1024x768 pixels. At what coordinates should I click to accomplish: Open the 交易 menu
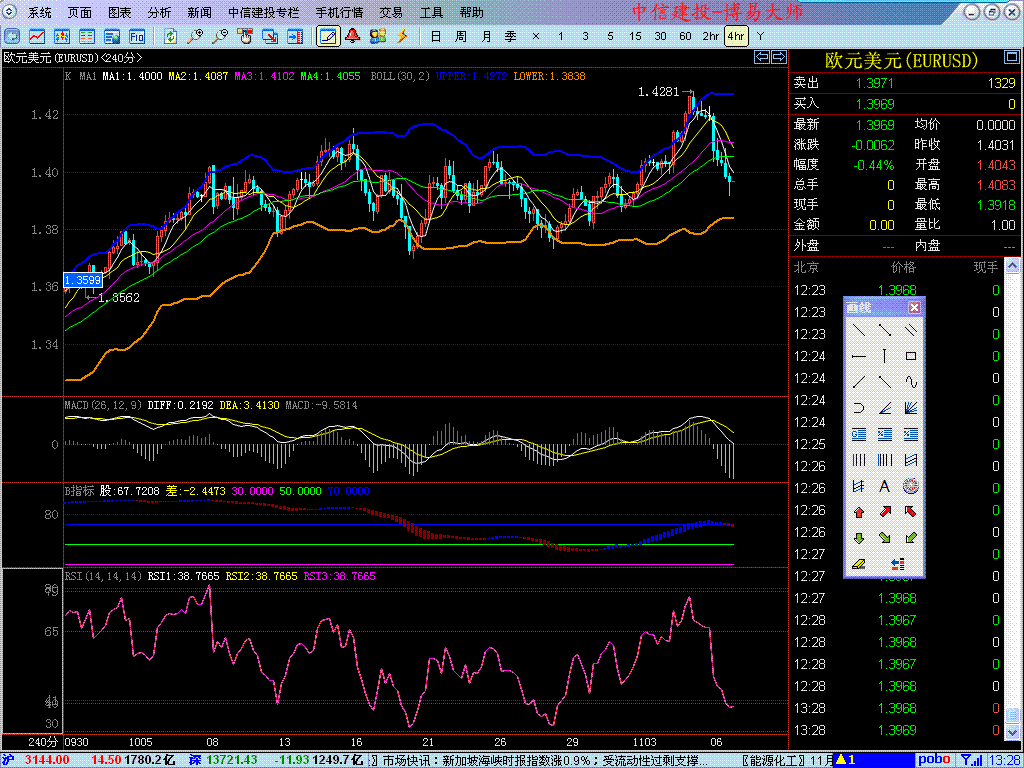[391, 13]
